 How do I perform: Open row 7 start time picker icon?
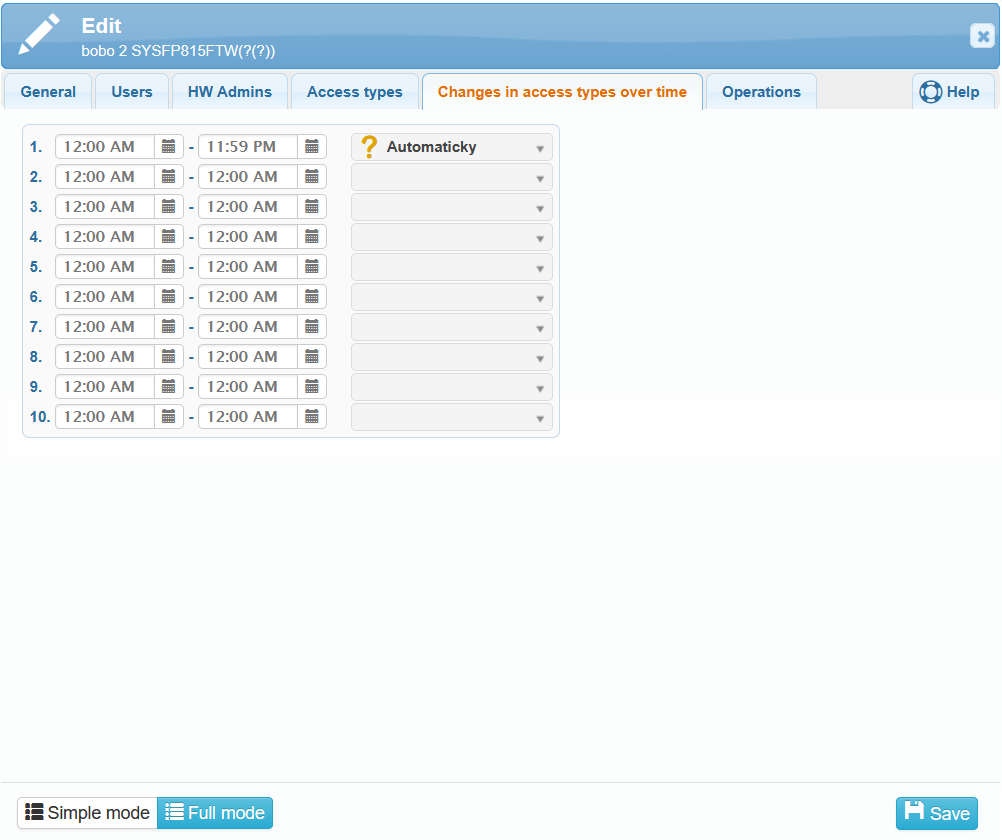click(169, 327)
